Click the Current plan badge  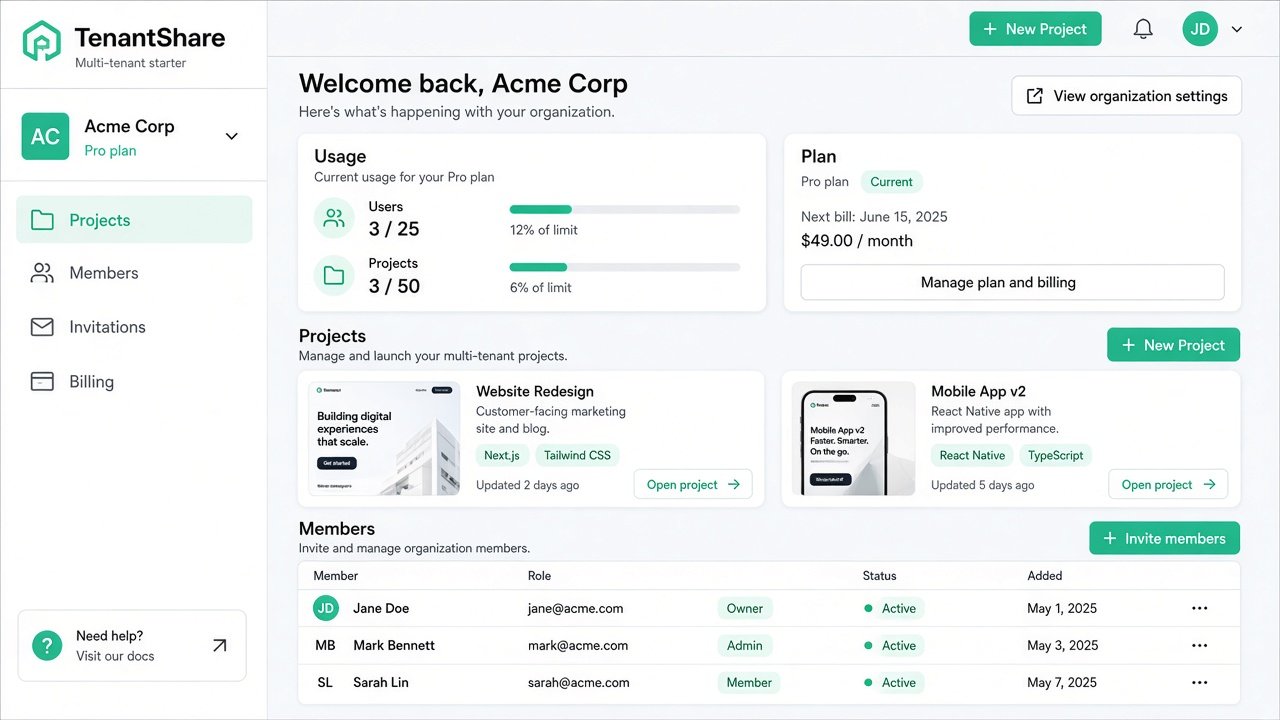click(x=891, y=182)
